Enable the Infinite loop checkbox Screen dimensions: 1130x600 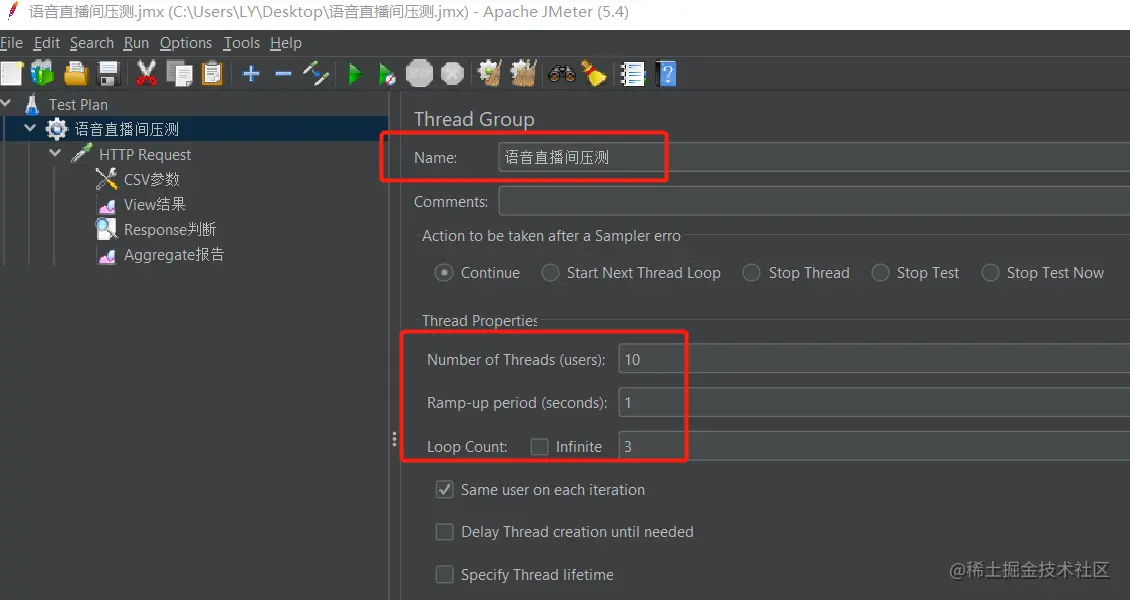point(539,447)
